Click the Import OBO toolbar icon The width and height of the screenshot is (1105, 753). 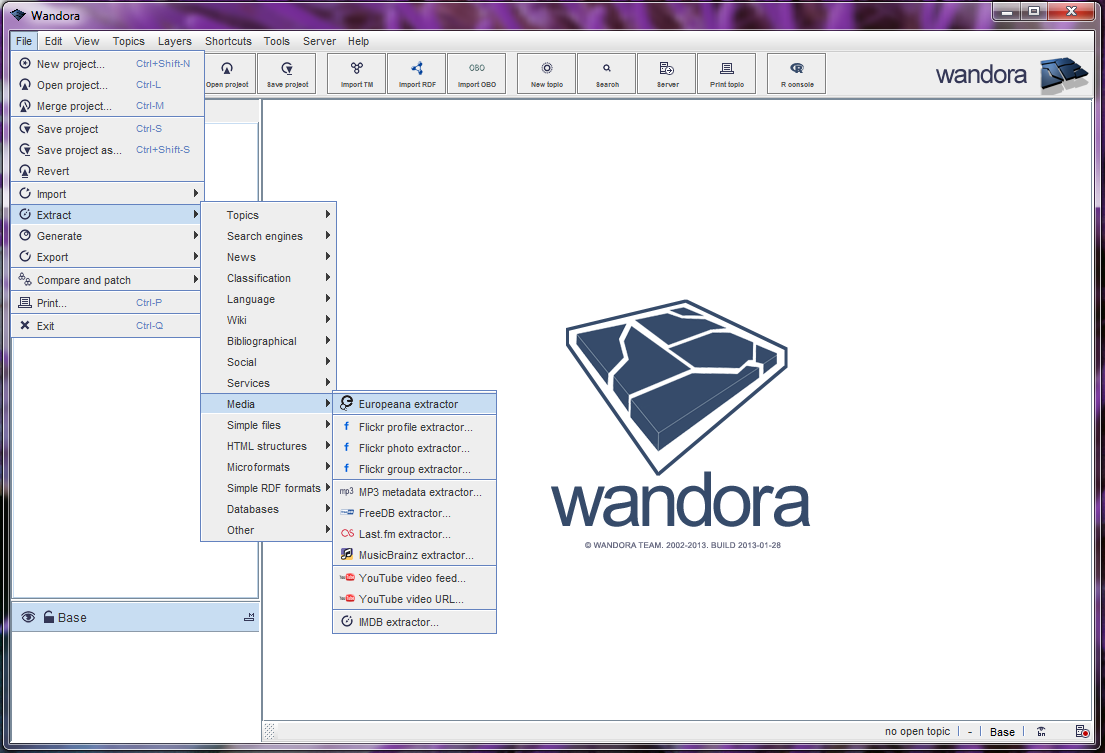point(476,73)
